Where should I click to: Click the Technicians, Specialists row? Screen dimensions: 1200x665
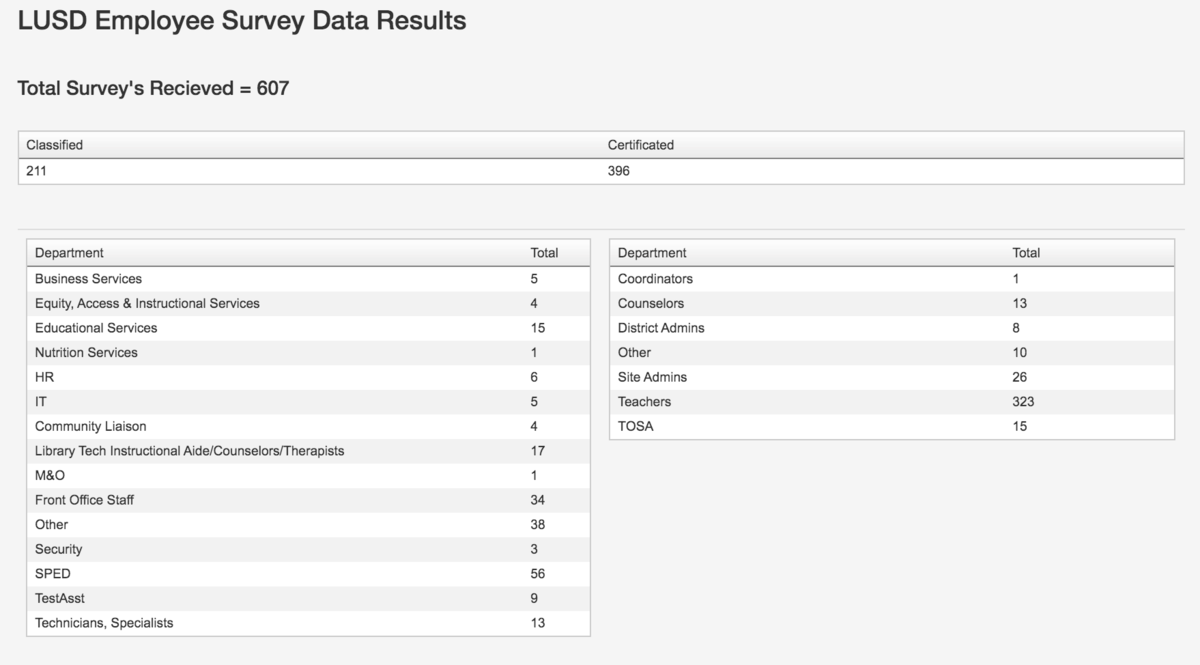coord(308,622)
